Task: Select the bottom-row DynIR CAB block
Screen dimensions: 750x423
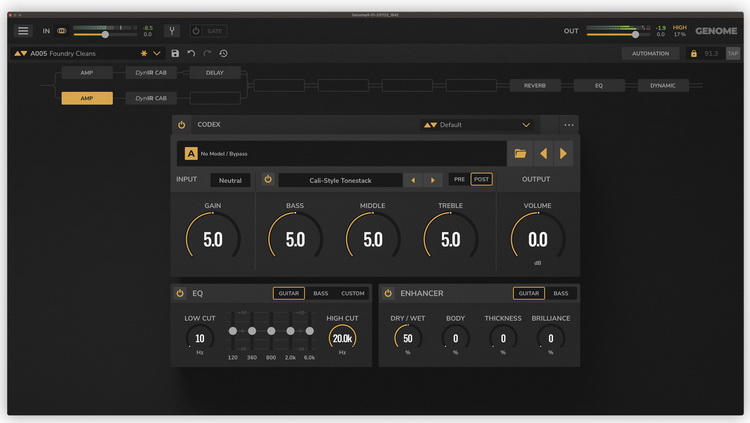Action: 151,98
